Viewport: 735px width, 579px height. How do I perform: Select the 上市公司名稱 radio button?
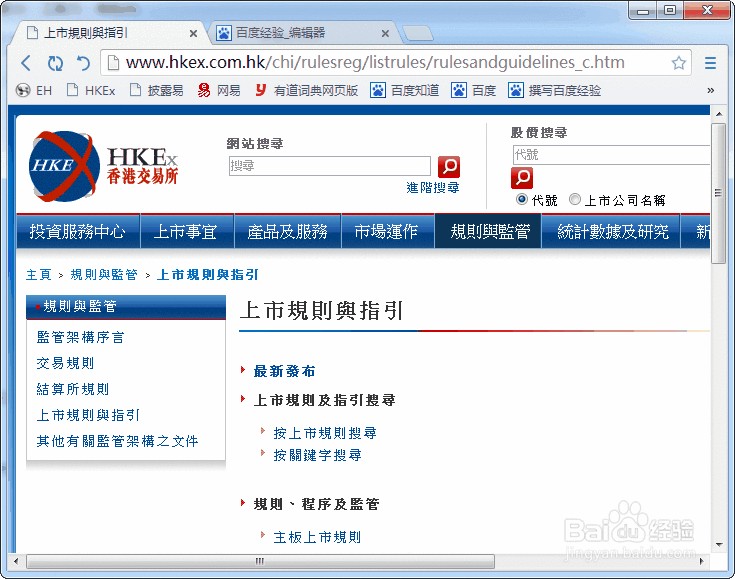pyautogui.click(x=575, y=199)
